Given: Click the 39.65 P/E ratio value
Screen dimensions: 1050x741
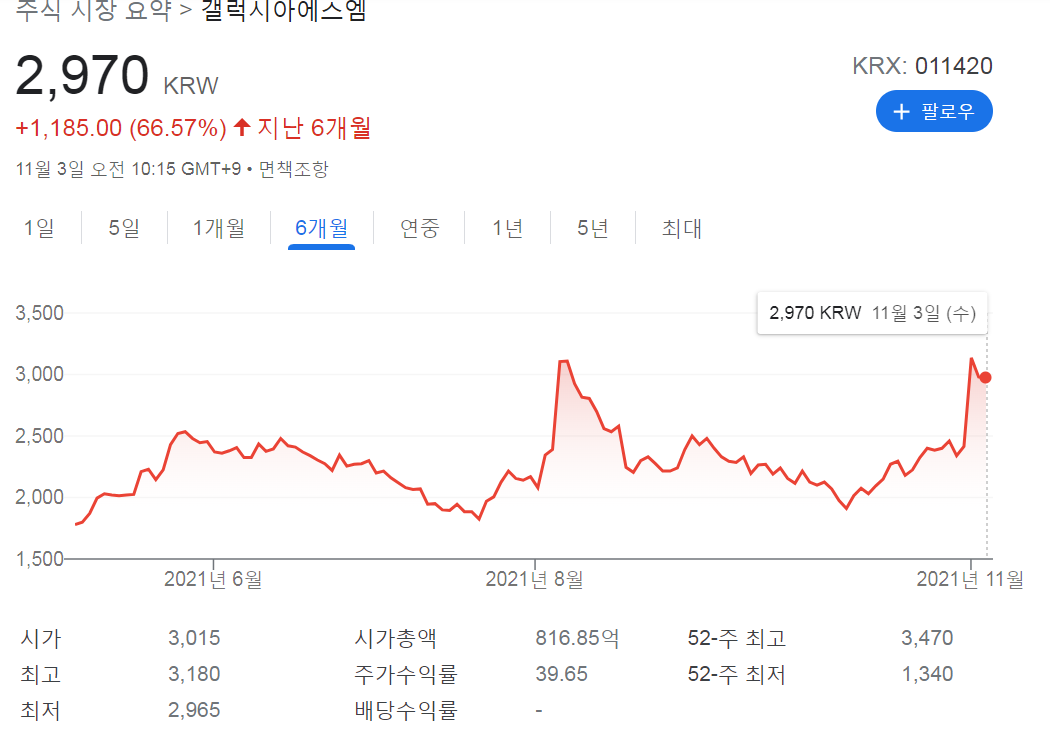Looking at the screenshot, I should coord(561,674).
